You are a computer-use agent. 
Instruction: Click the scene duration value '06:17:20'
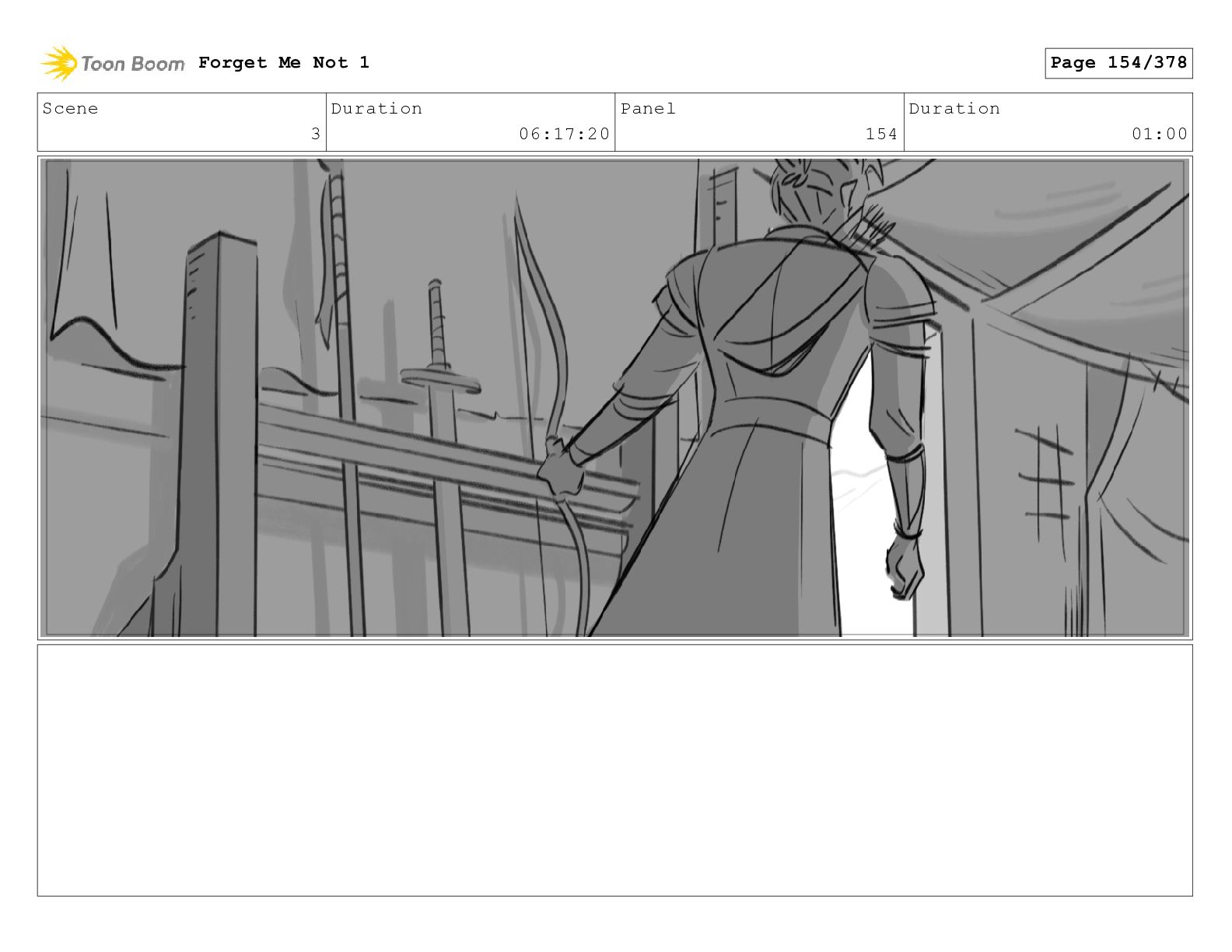(x=565, y=134)
